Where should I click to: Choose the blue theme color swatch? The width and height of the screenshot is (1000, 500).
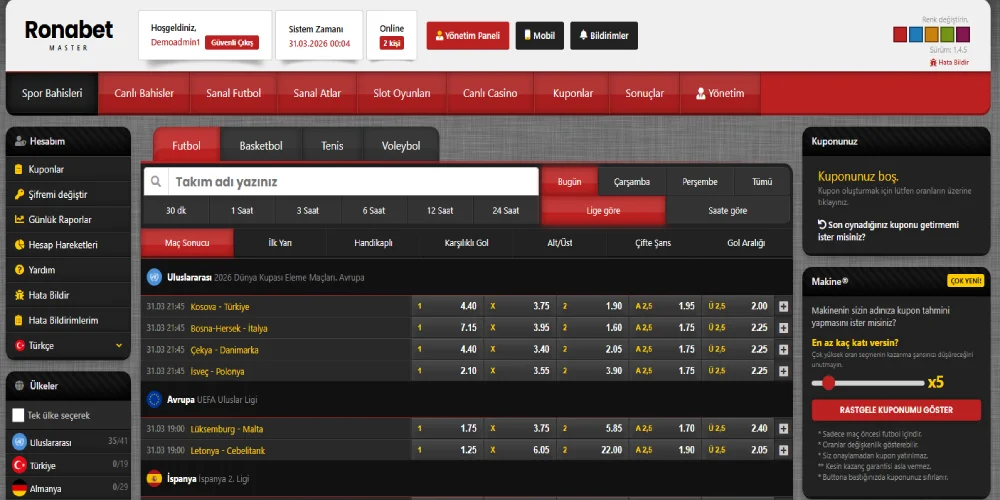pos(916,34)
